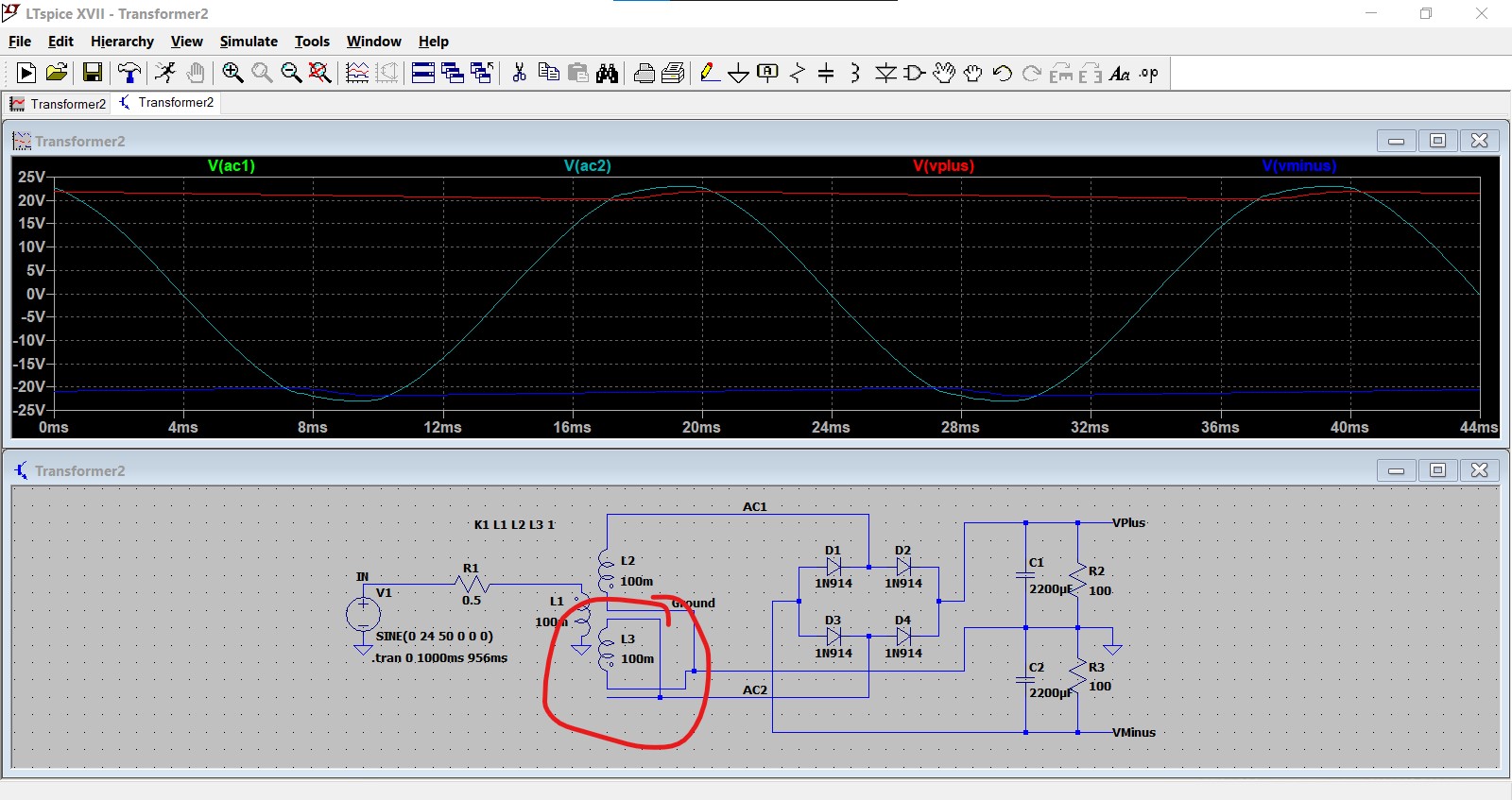Select the Cut scissors tool

[x=519, y=73]
